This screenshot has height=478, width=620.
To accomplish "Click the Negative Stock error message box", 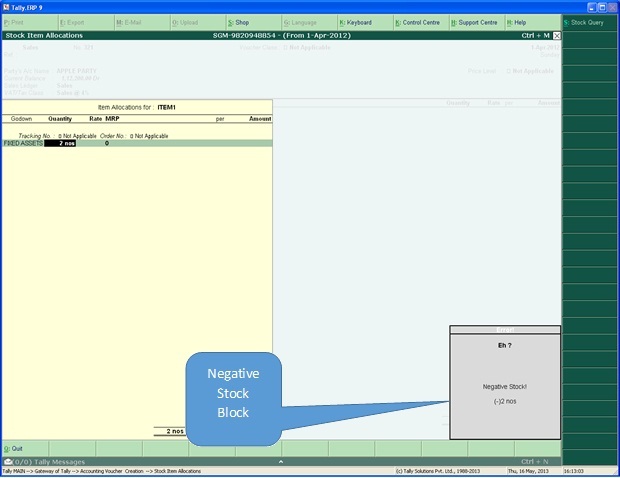I will [x=505, y=386].
